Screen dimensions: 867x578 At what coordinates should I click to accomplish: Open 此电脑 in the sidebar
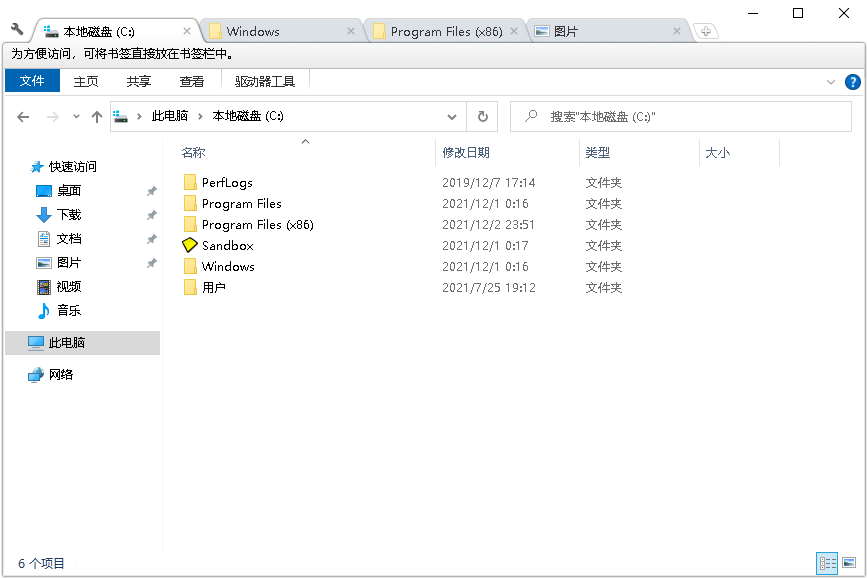(x=66, y=343)
